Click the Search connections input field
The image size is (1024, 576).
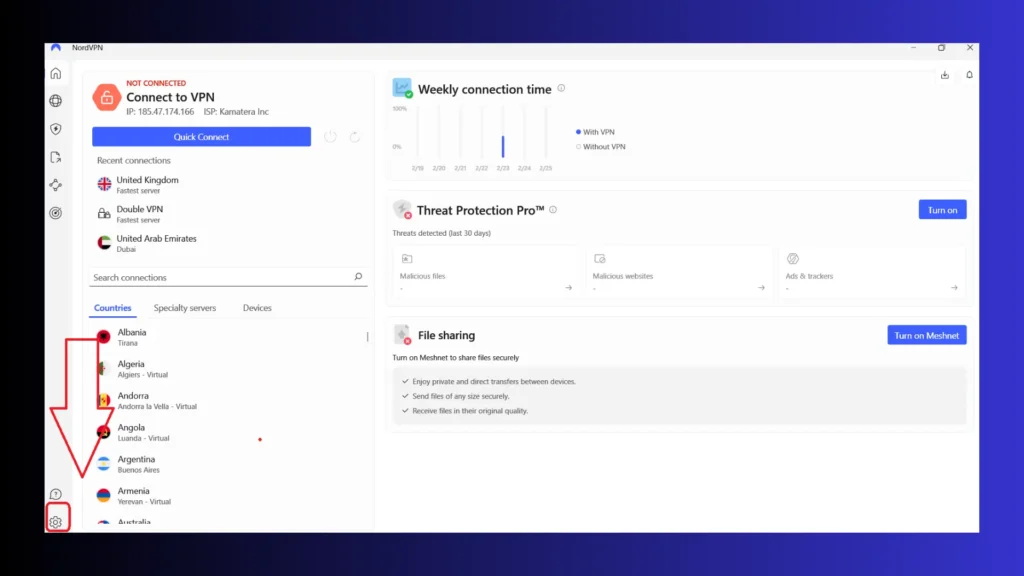[228, 277]
